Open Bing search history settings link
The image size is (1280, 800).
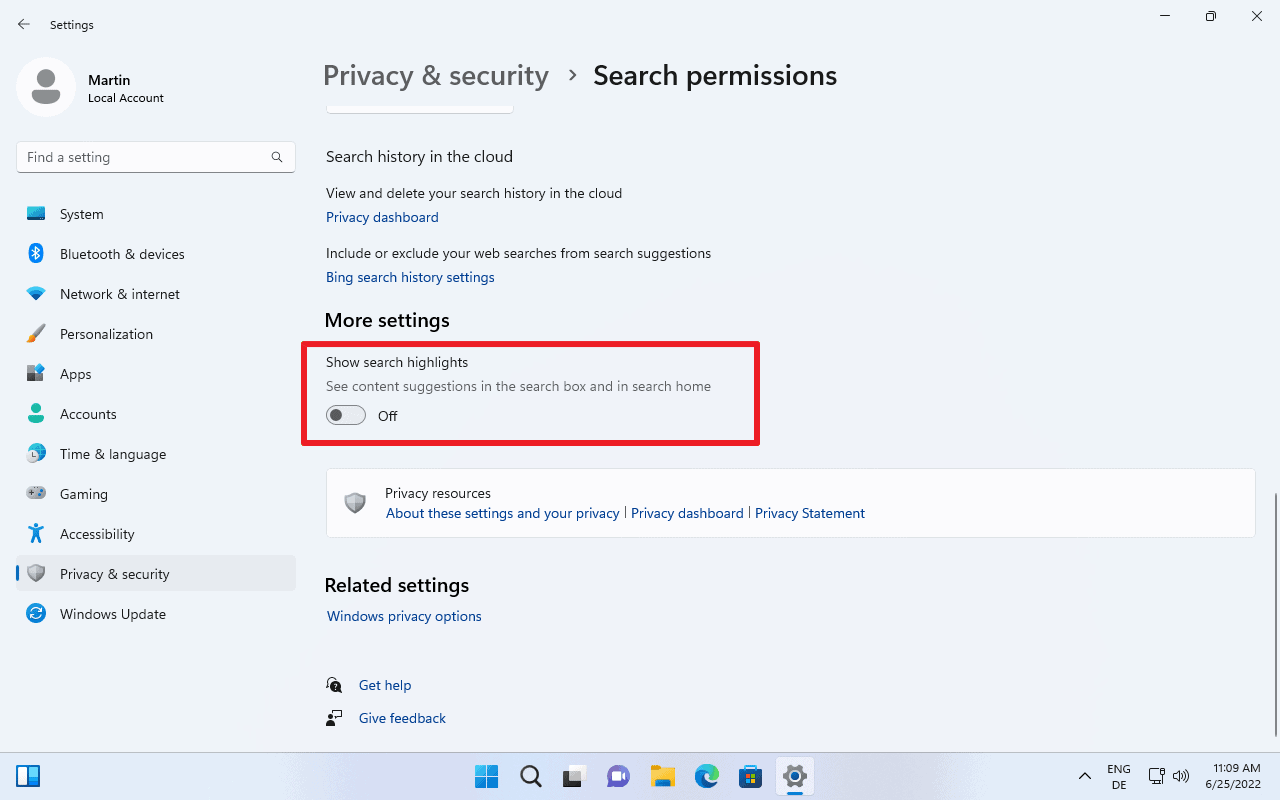[410, 277]
